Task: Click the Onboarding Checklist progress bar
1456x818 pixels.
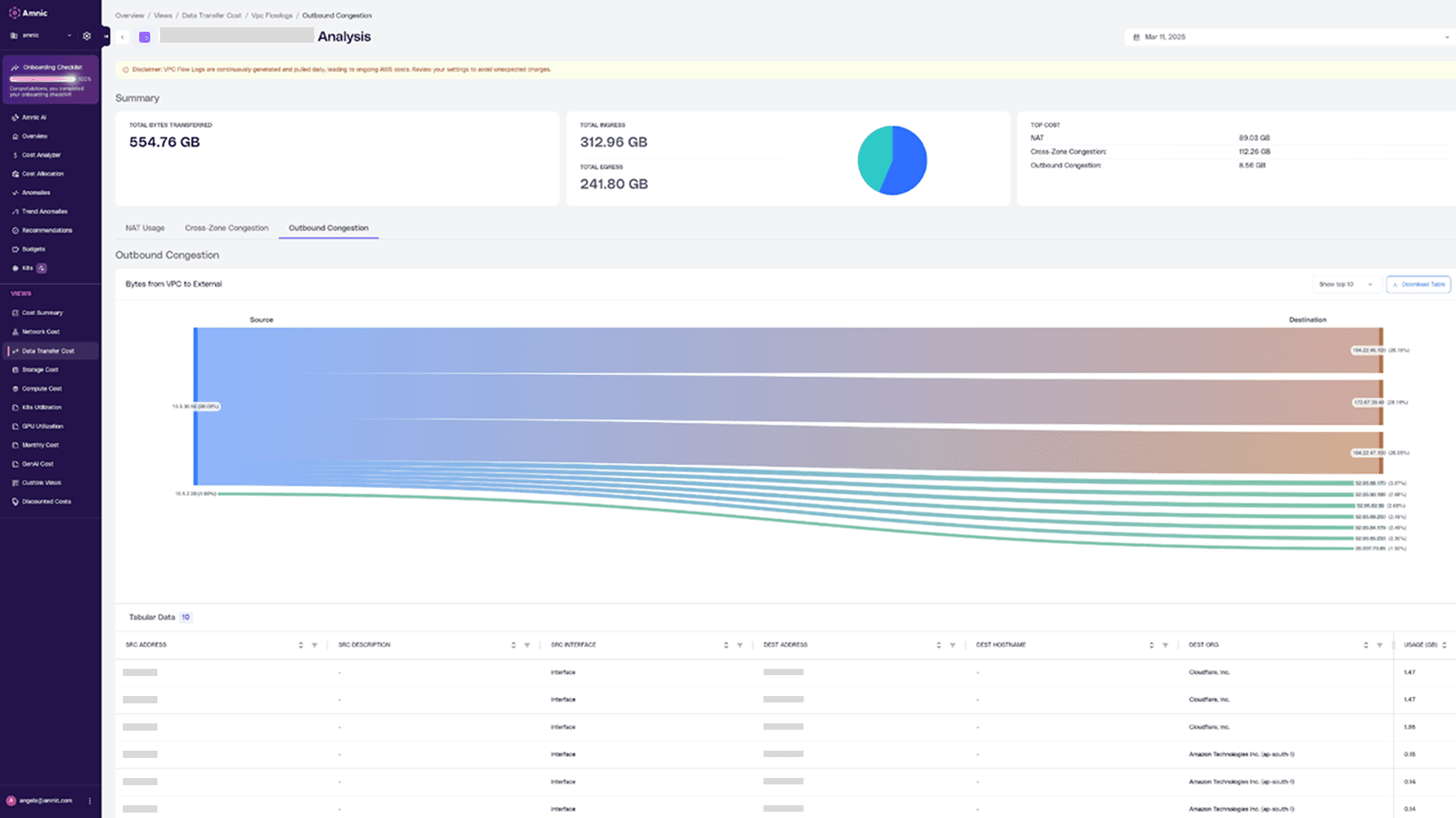Action: (x=43, y=79)
